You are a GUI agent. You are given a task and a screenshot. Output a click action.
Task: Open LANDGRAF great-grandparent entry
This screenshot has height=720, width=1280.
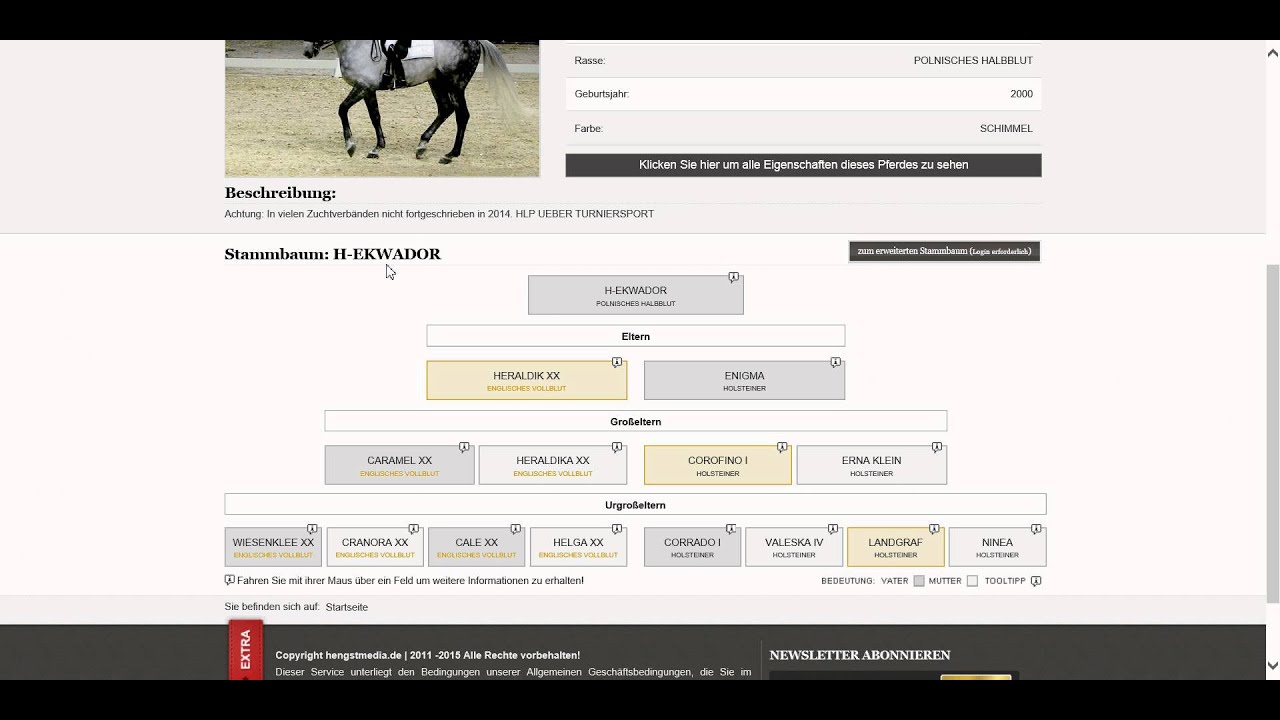click(895, 547)
